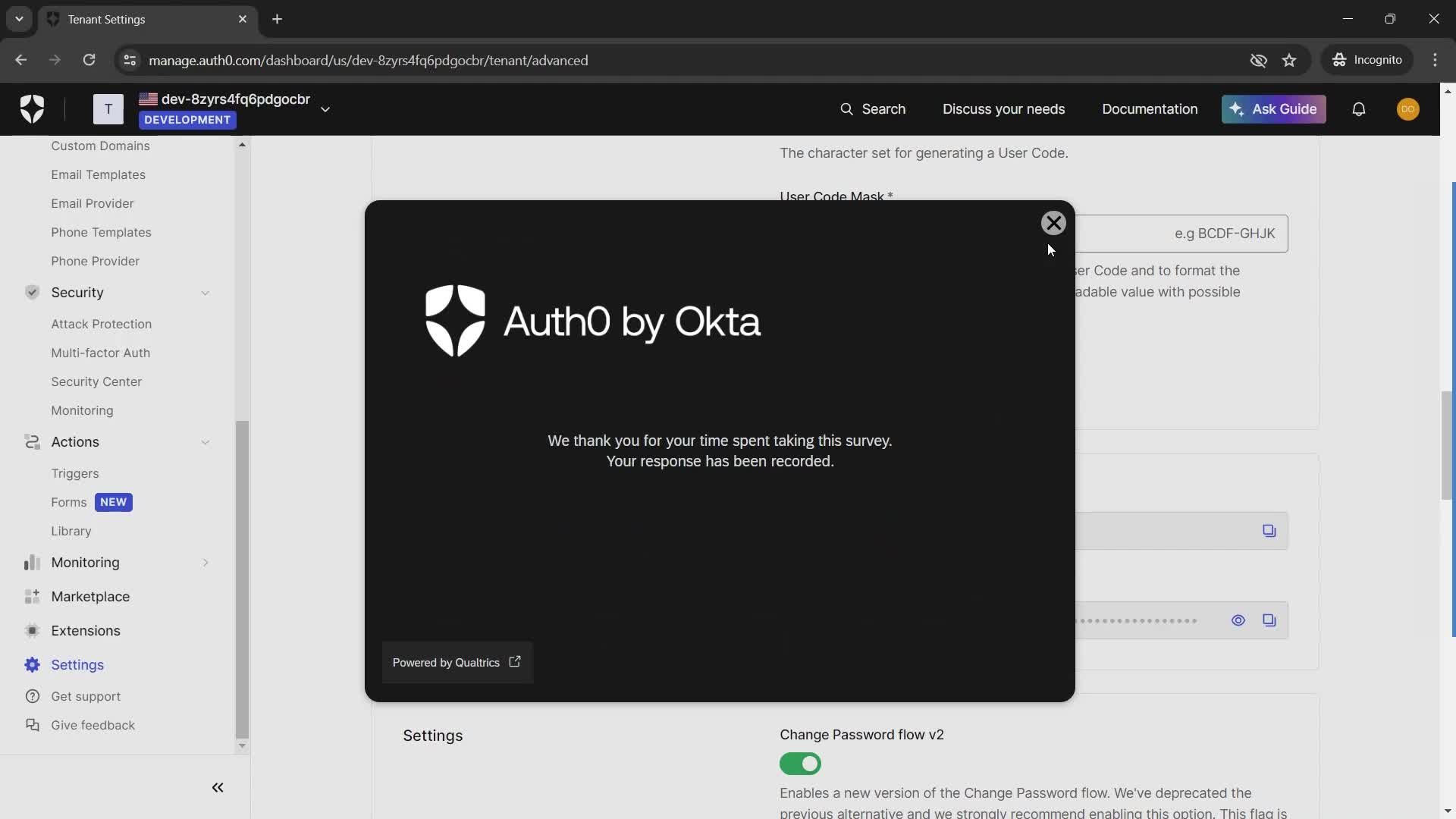Go to Custom Domains in sidebar

[100, 146]
